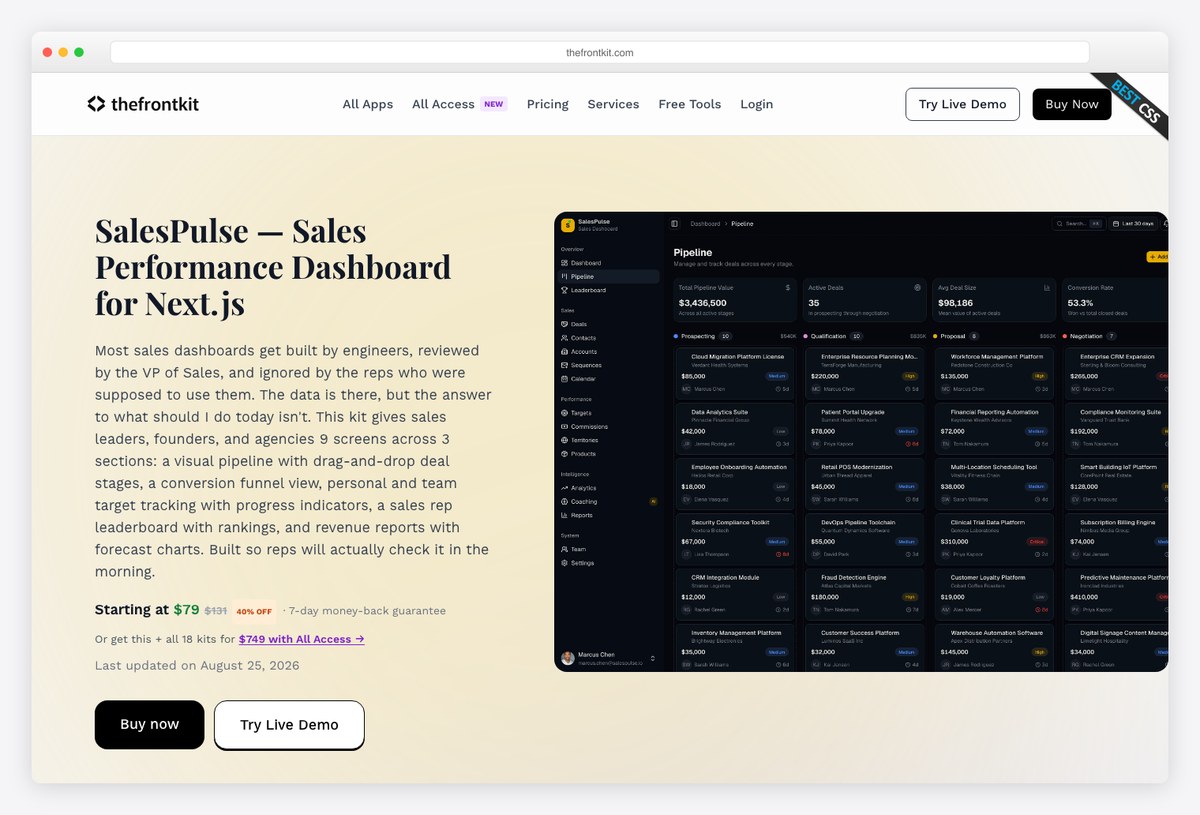Open Services nav item

click(613, 104)
